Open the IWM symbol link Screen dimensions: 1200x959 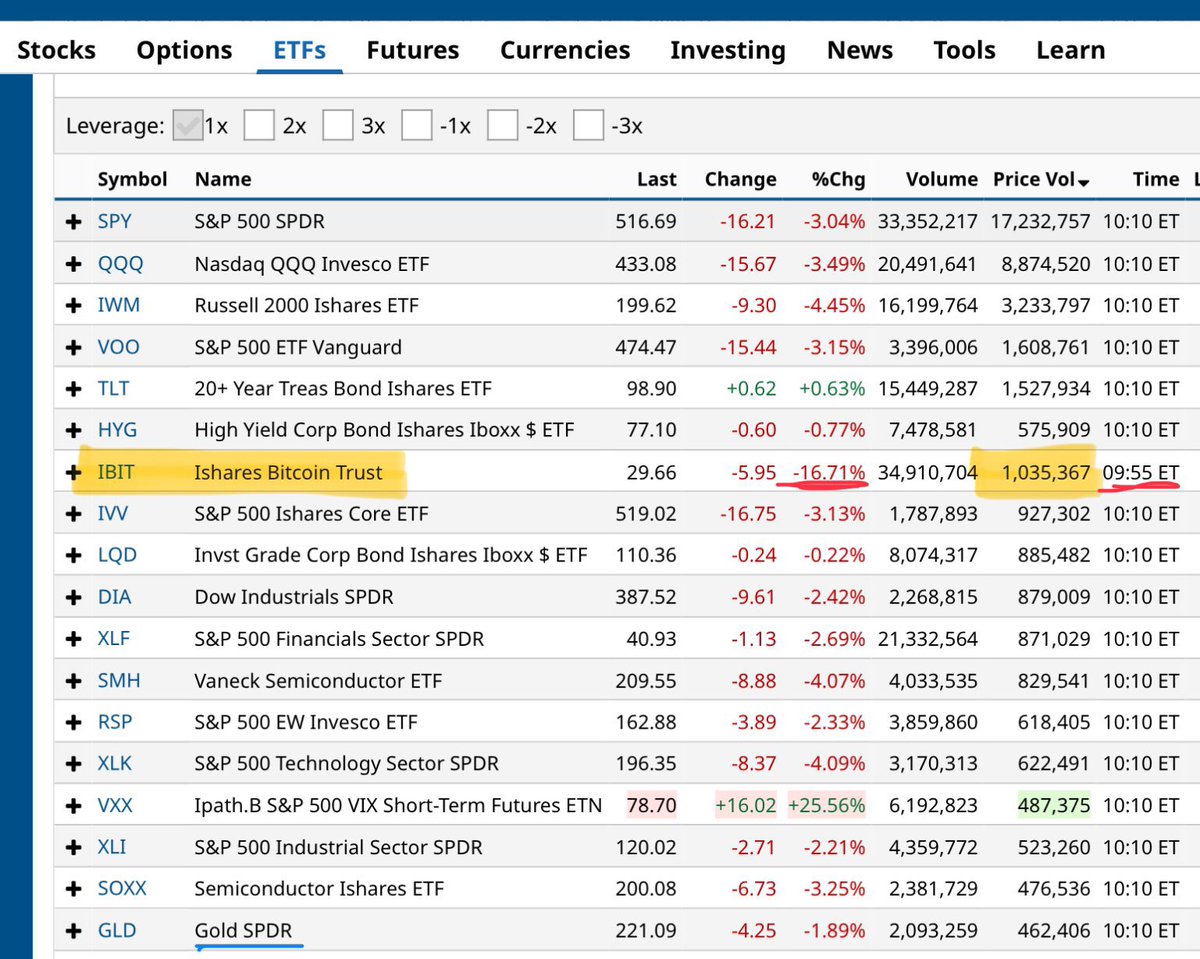(118, 305)
